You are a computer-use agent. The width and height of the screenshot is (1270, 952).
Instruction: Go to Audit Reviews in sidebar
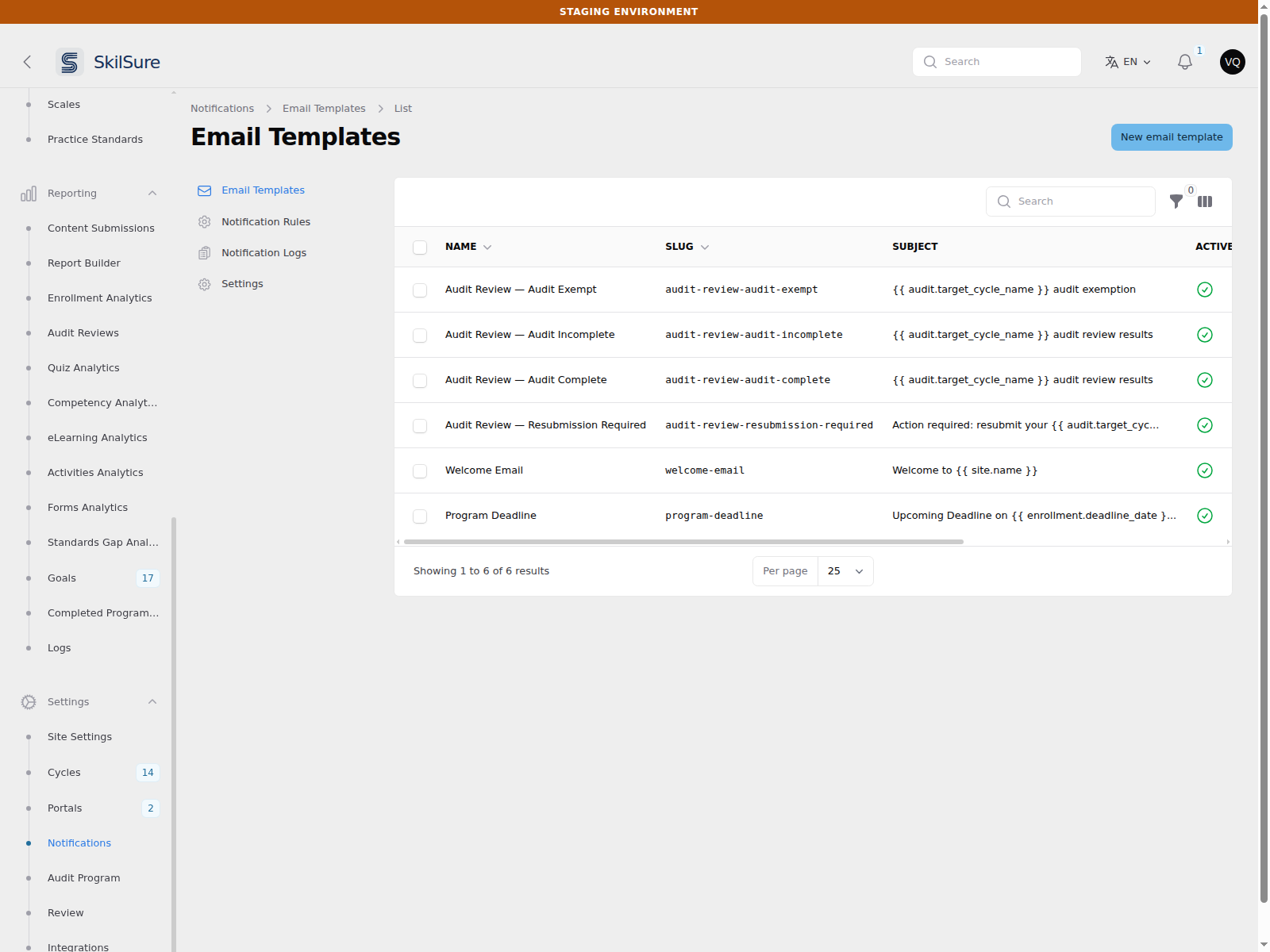(83, 333)
